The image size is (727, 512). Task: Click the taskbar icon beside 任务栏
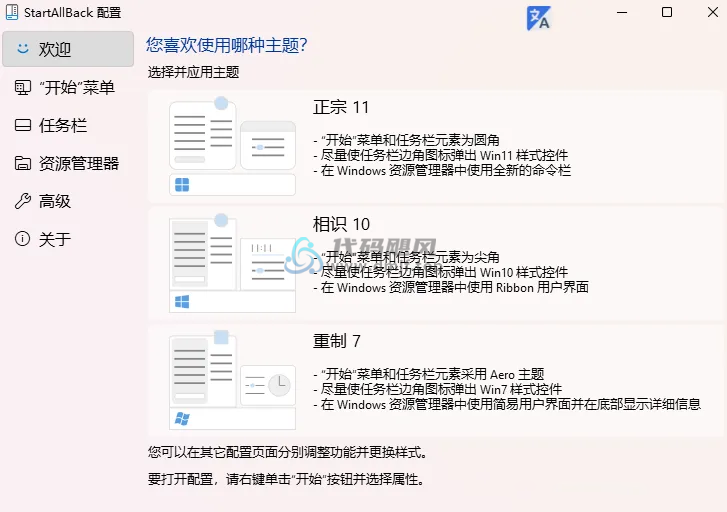point(23,125)
